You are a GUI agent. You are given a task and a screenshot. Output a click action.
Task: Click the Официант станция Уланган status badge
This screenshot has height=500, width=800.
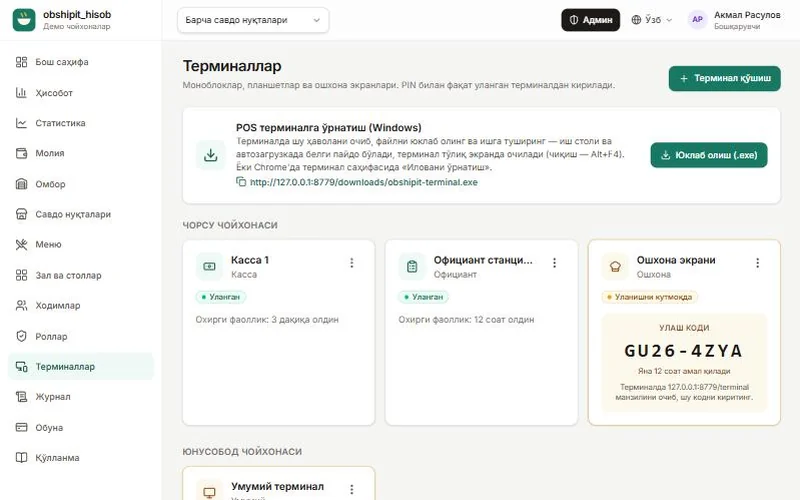tap(424, 297)
